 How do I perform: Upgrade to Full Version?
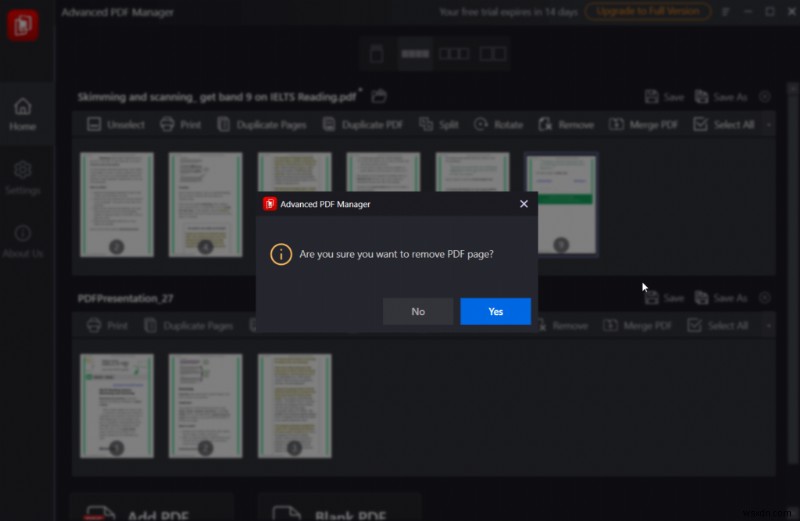(647, 11)
